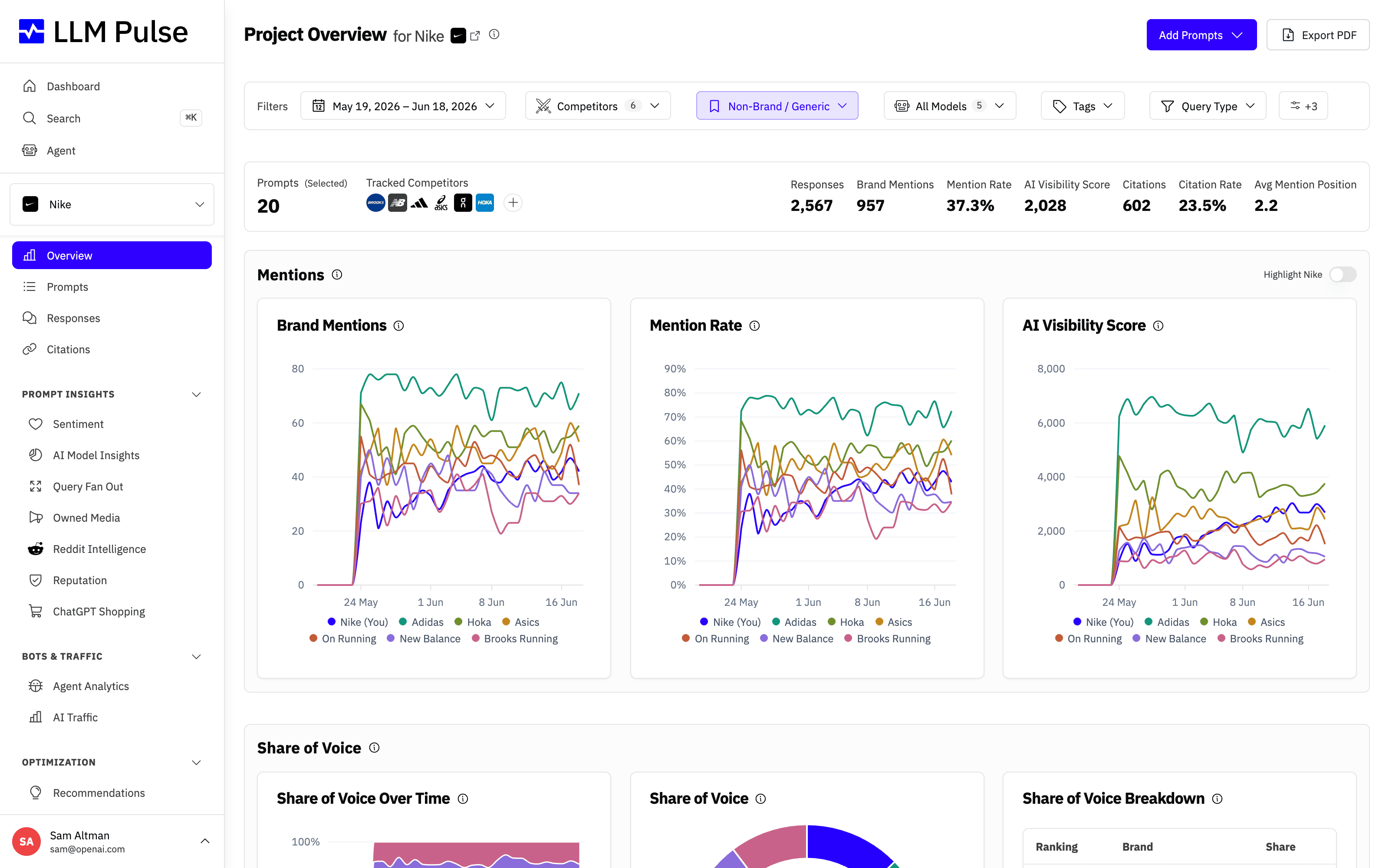Toggle Hoka legend in Mention Rate chart
This screenshot has height=868, width=1389.
pos(846,622)
